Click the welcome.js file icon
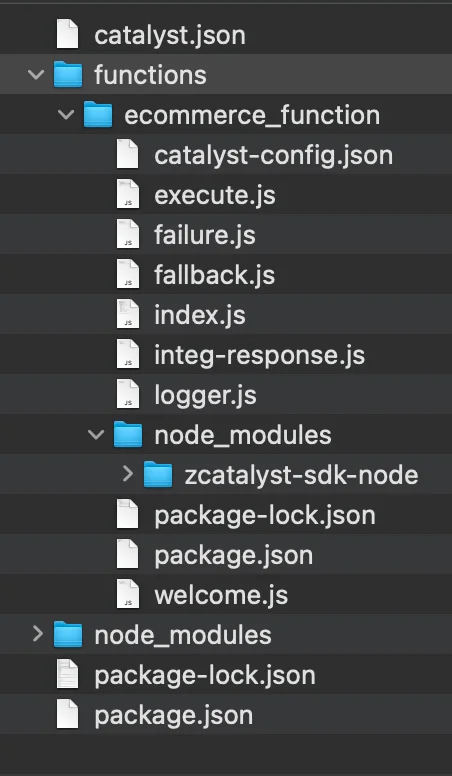 (x=128, y=594)
